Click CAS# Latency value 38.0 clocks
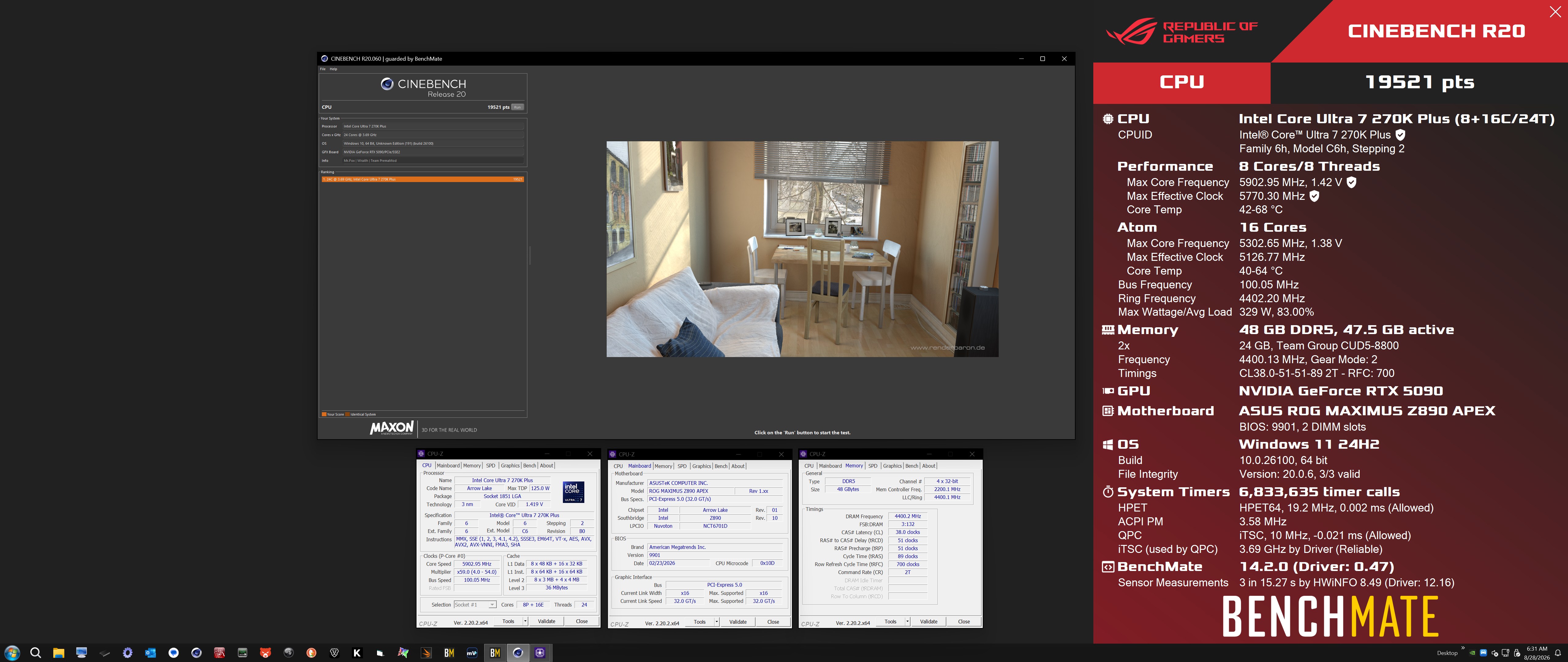 [907, 532]
